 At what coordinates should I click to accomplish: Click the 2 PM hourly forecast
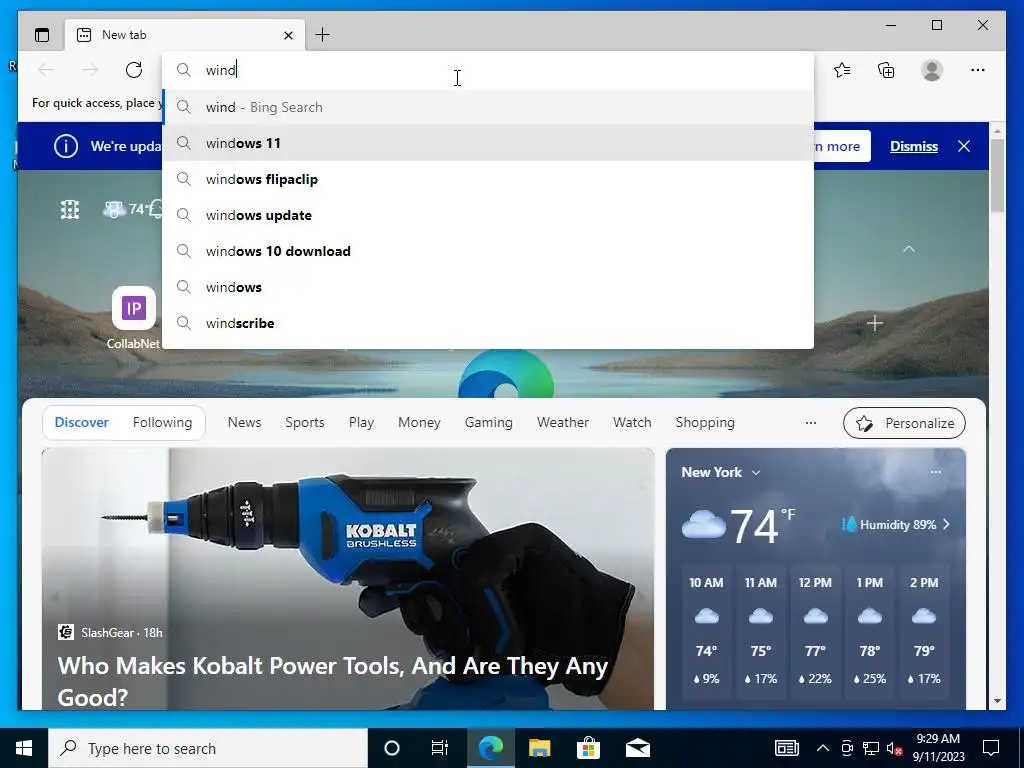pos(924,632)
